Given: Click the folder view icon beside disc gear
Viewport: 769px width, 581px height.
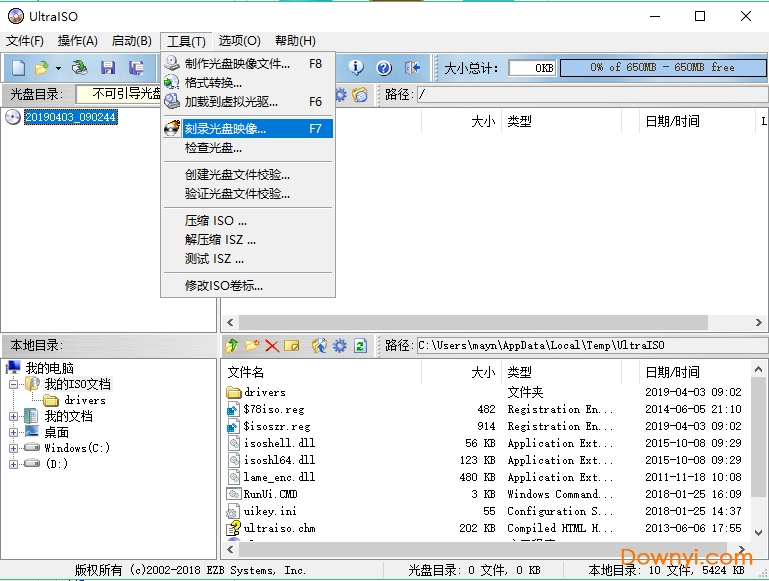Looking at the screenshot, I should (x=360, y=94).
